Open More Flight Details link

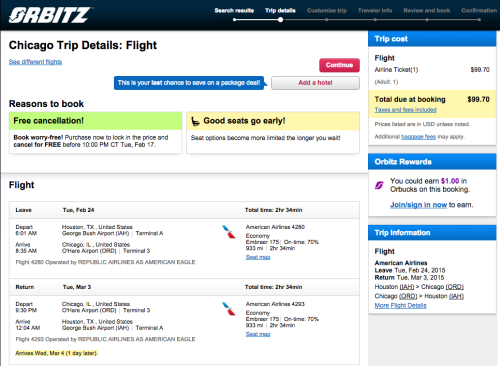[400, 305]
